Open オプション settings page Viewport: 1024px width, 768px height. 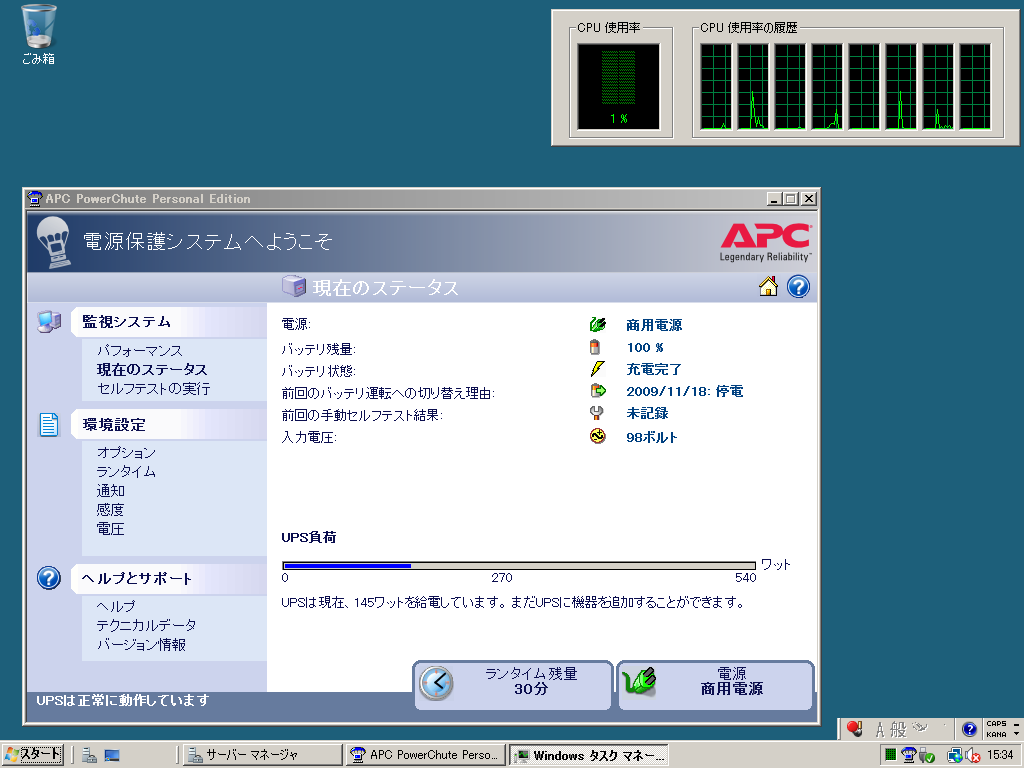(126, 453)
